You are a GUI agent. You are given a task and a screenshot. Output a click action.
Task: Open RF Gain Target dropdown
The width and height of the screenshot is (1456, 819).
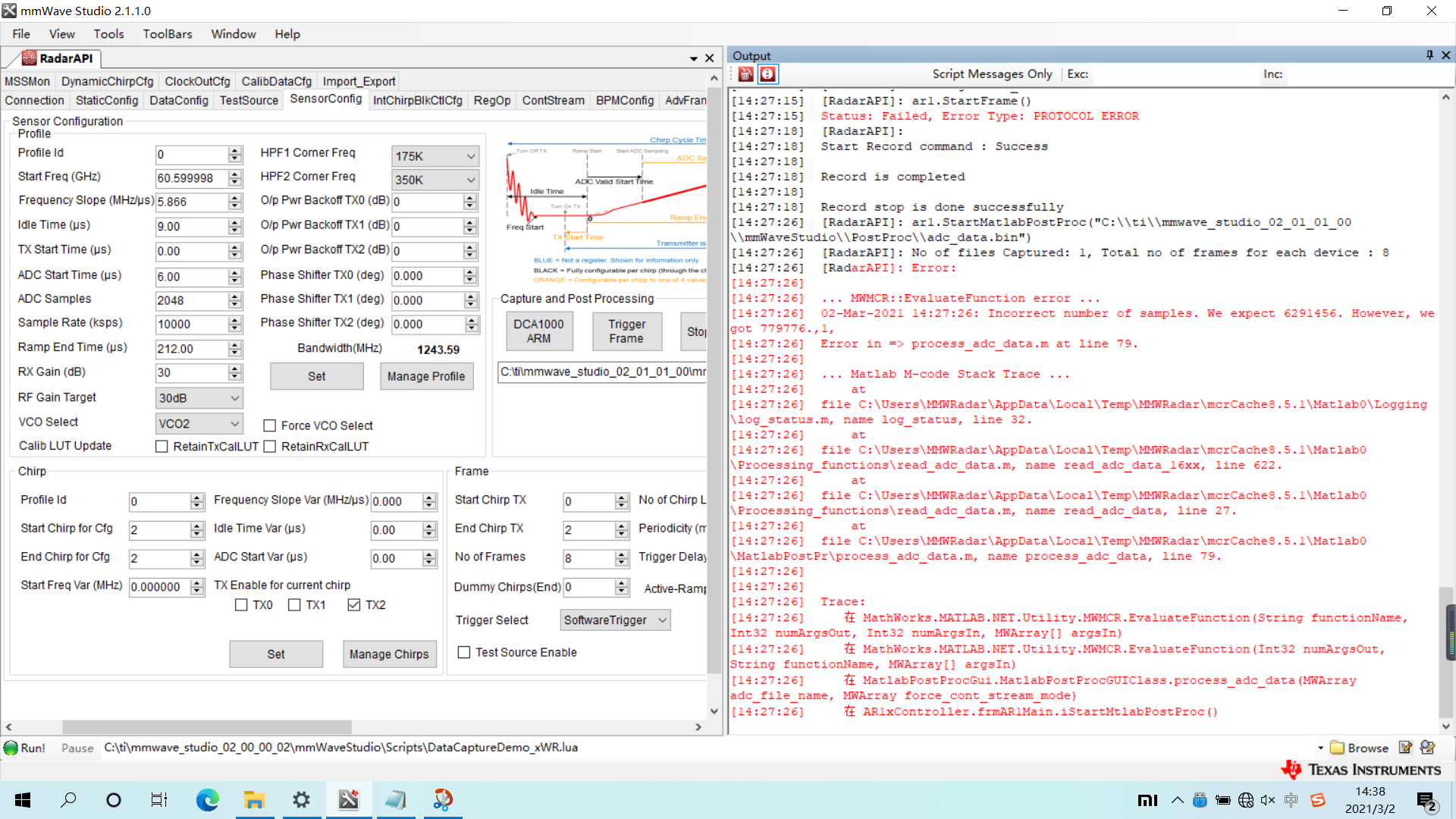click(x=199, y=398)
